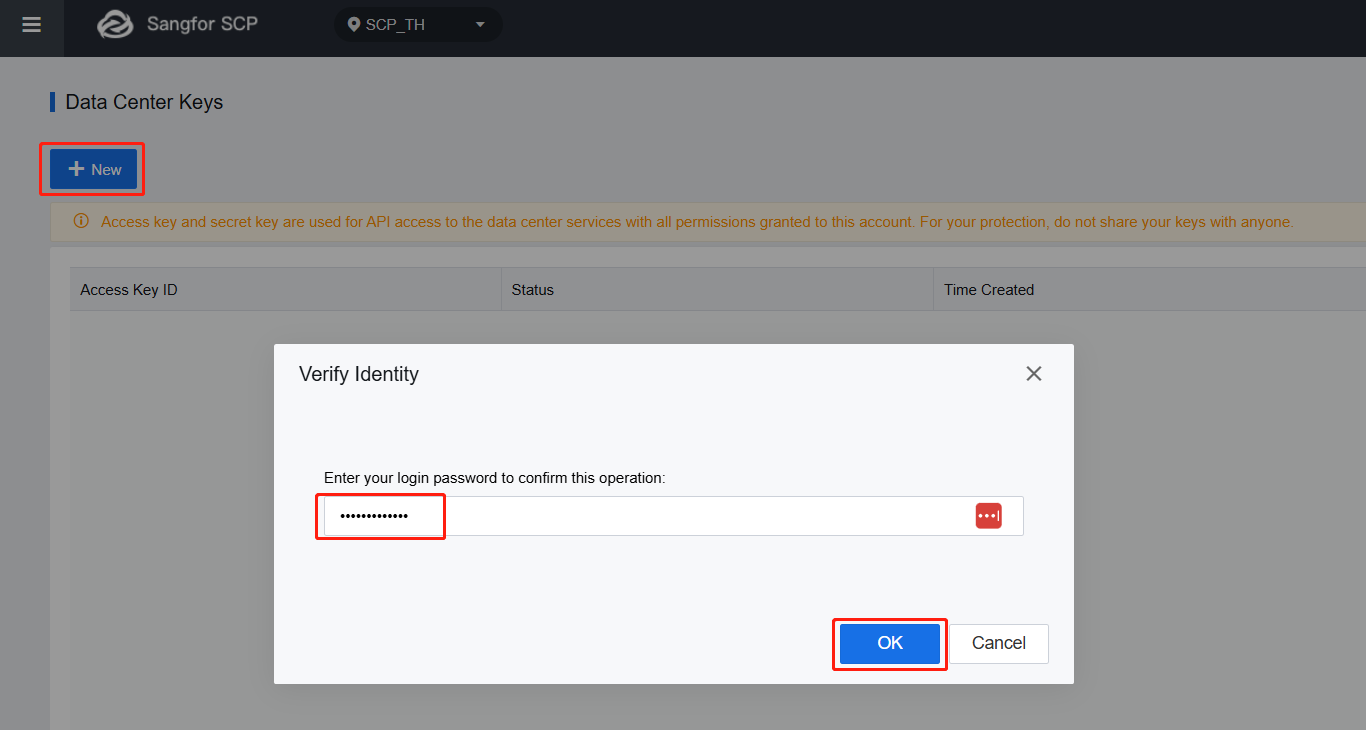Open the hamburger navigation menu
The height and width of the screenshot is (730, 1366).
[x=31, y=25]
